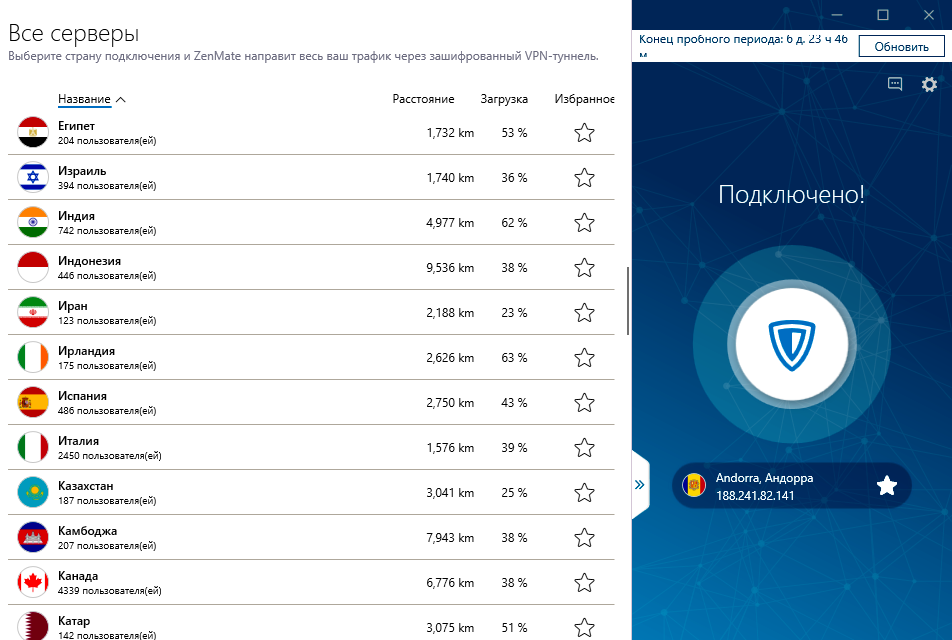Add Ирландия to favorites
Image resolution: width=952 pixels, height=640 pixels.
[584, 357]
